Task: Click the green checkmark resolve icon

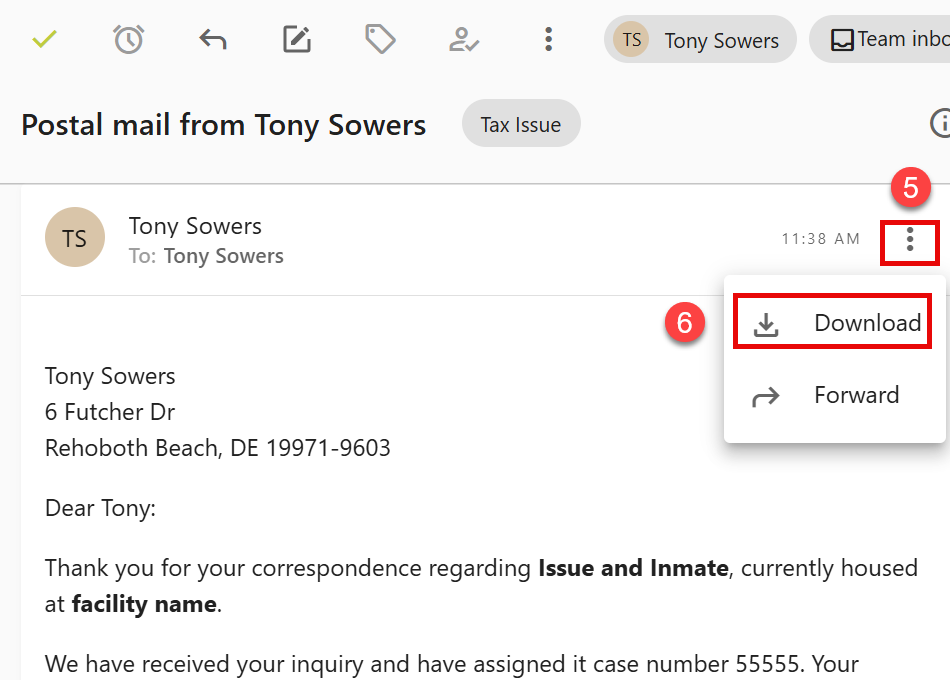Action: tap(44, 39)
